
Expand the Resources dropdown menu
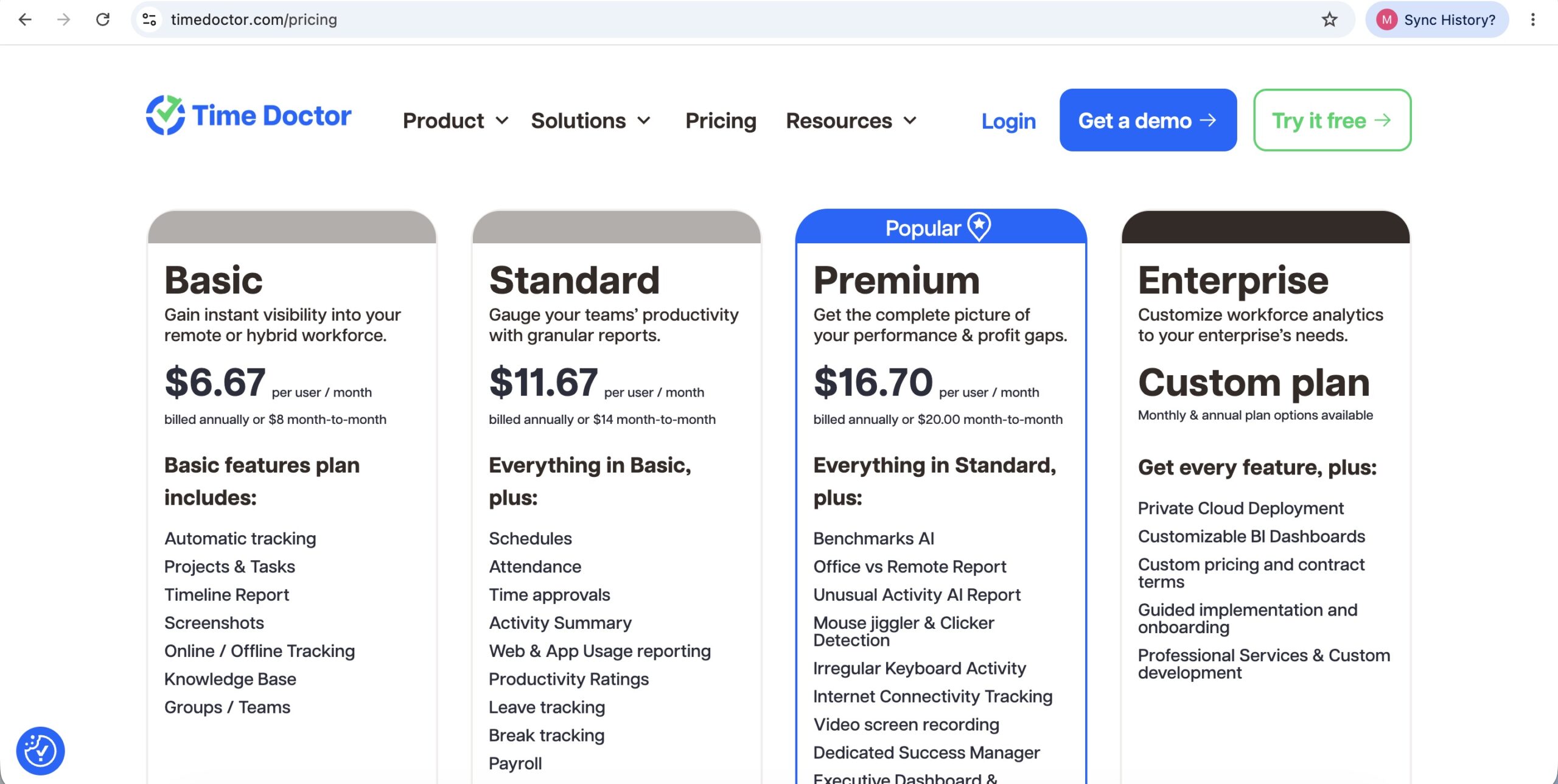pyautogui.click(x=851, y=120)
